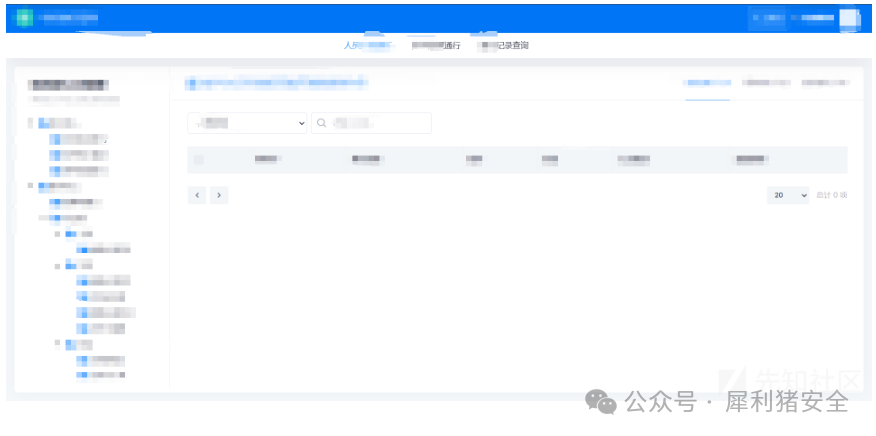The width and height of the screenshot is (876, 436).
Task: Open the user avatar in top bar
Action: click(849, 18)
